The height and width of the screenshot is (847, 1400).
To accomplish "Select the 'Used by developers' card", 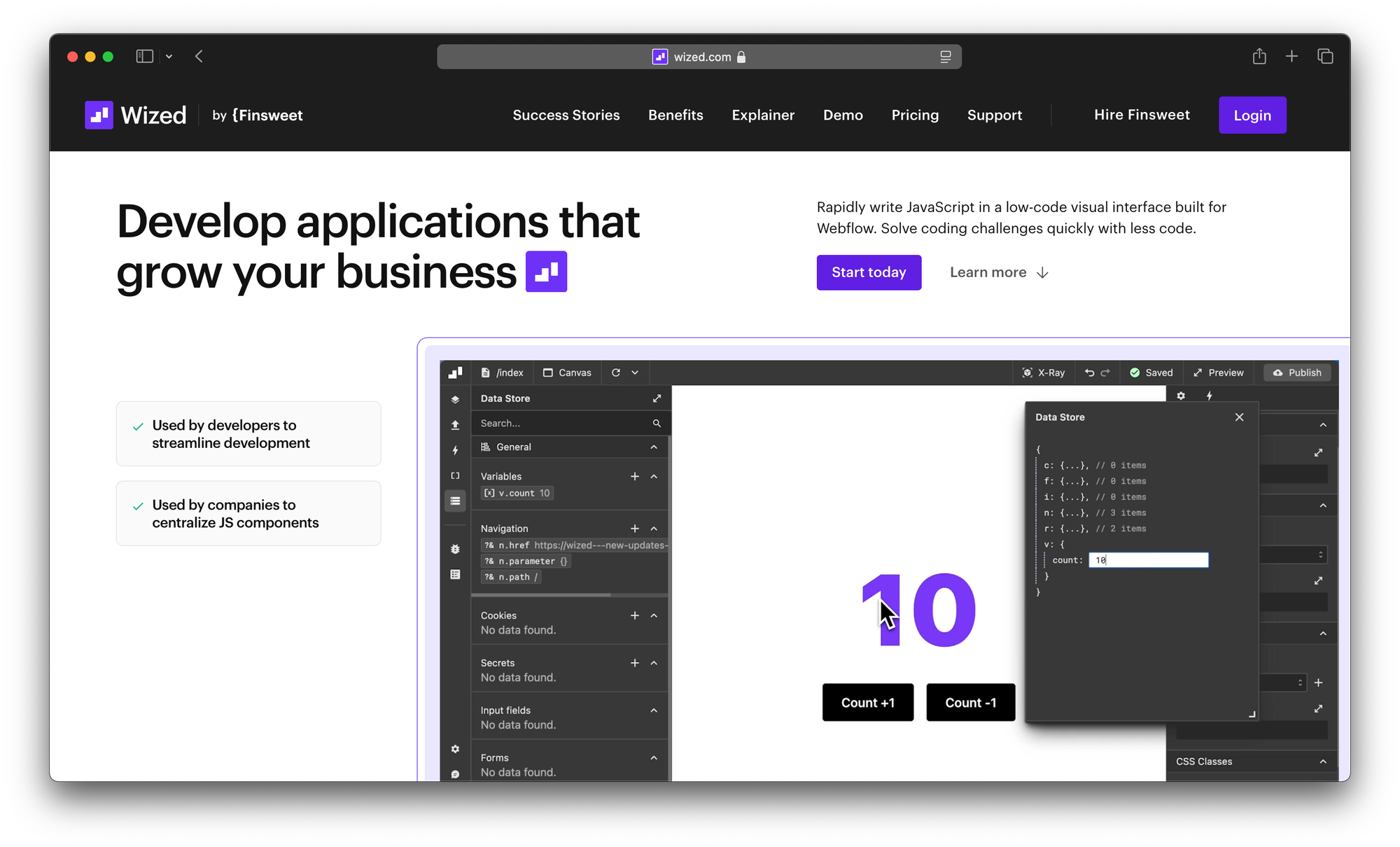I will click(x=248, y=434).
